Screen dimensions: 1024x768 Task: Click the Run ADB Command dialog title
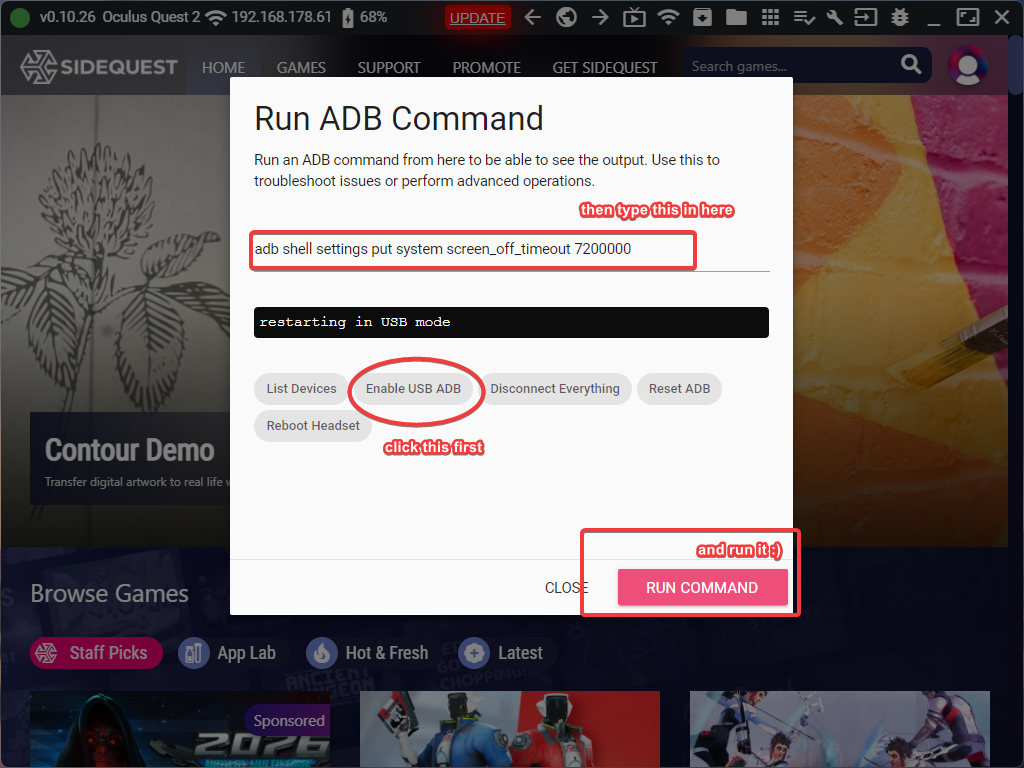pyautogui.click(x=398, y=119)
